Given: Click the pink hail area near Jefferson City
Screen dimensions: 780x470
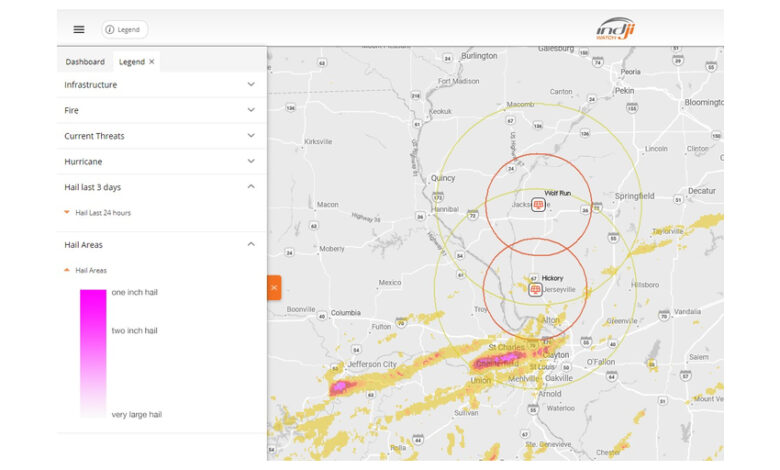Looking at the screenshot, I should coord(340,385).
